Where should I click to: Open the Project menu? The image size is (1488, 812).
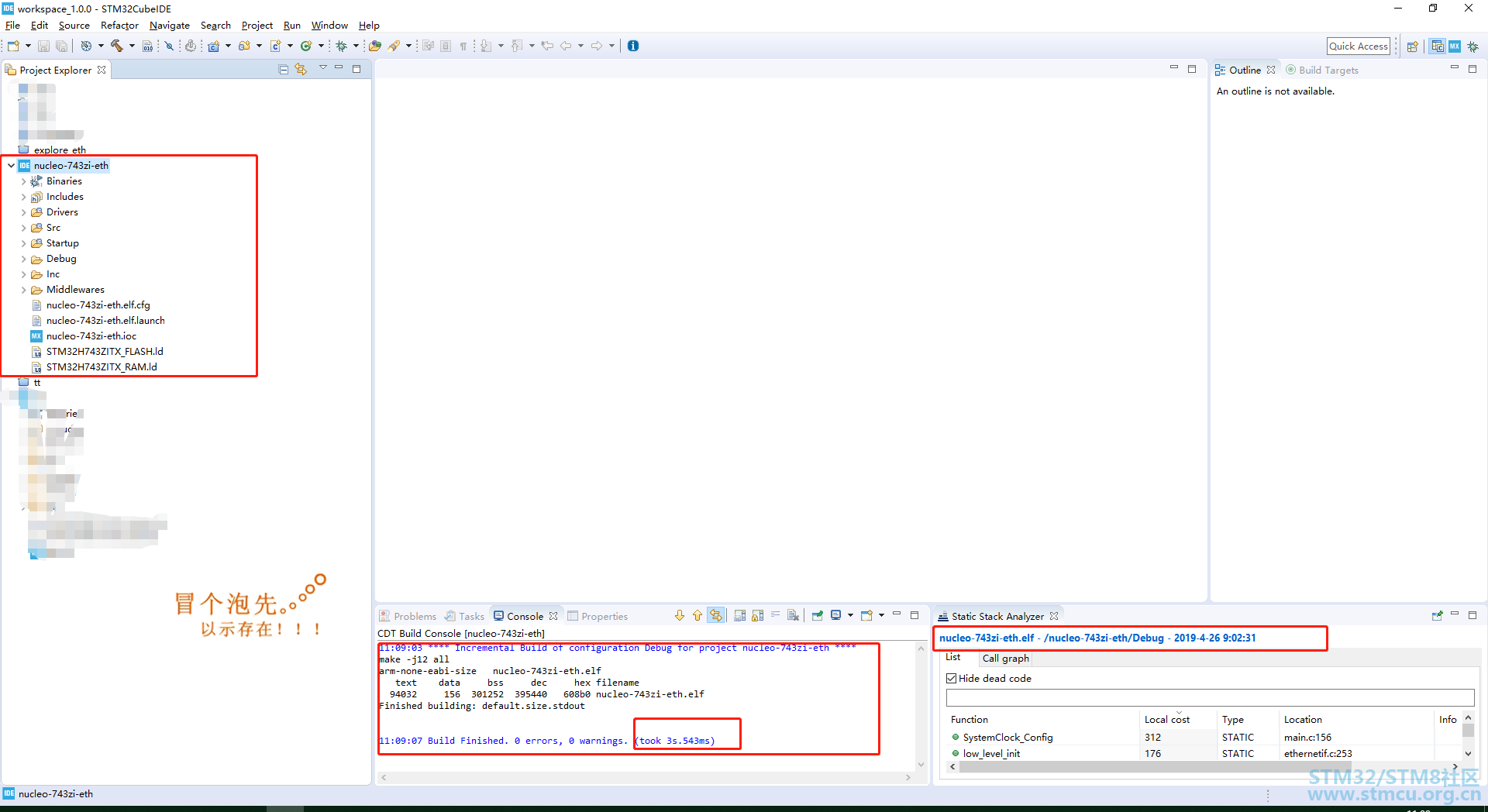pos(257,26)
